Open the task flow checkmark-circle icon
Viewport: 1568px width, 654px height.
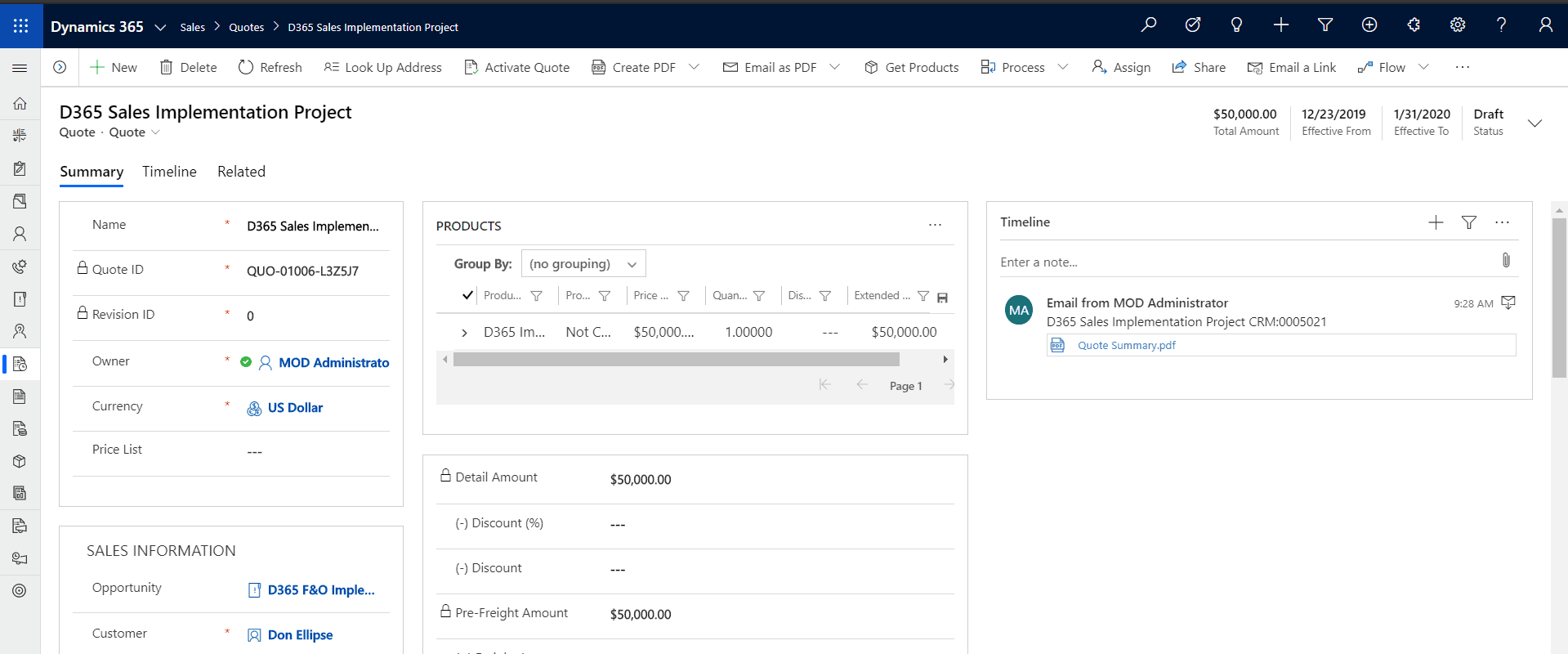click(x=1193, y=25)
